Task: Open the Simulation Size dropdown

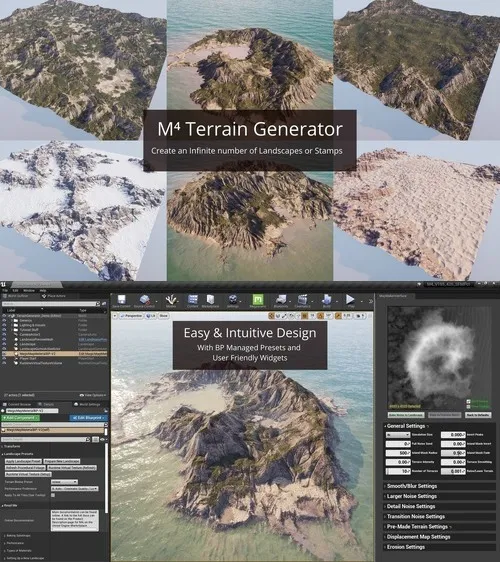Action: click(x=398, y=435)
